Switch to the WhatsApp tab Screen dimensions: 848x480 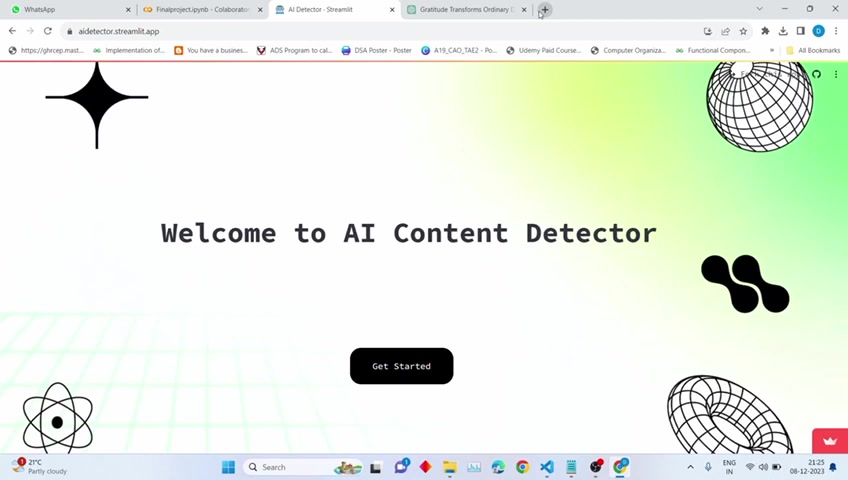(69, 9)
